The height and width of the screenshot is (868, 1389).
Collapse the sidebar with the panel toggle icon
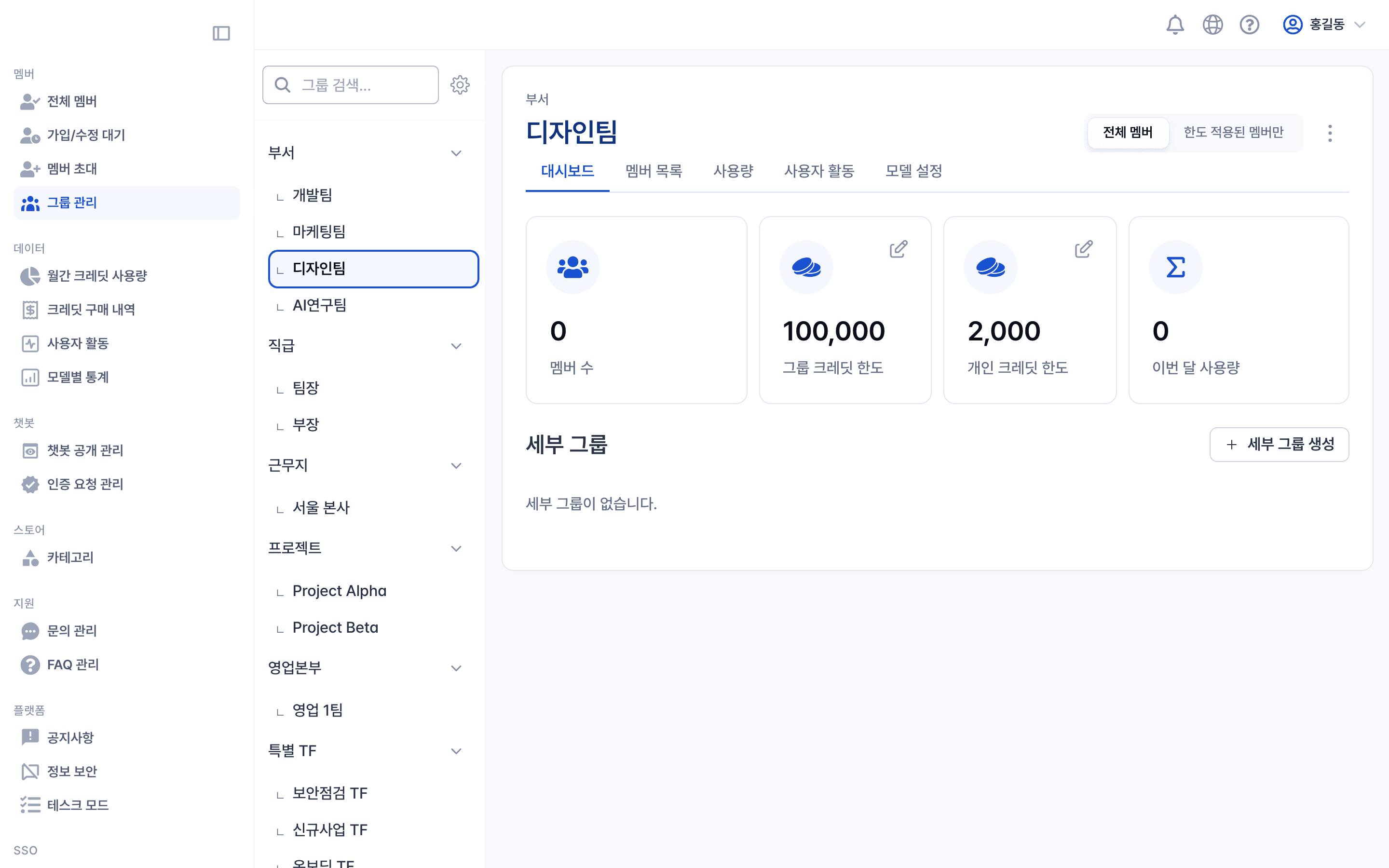221,33
